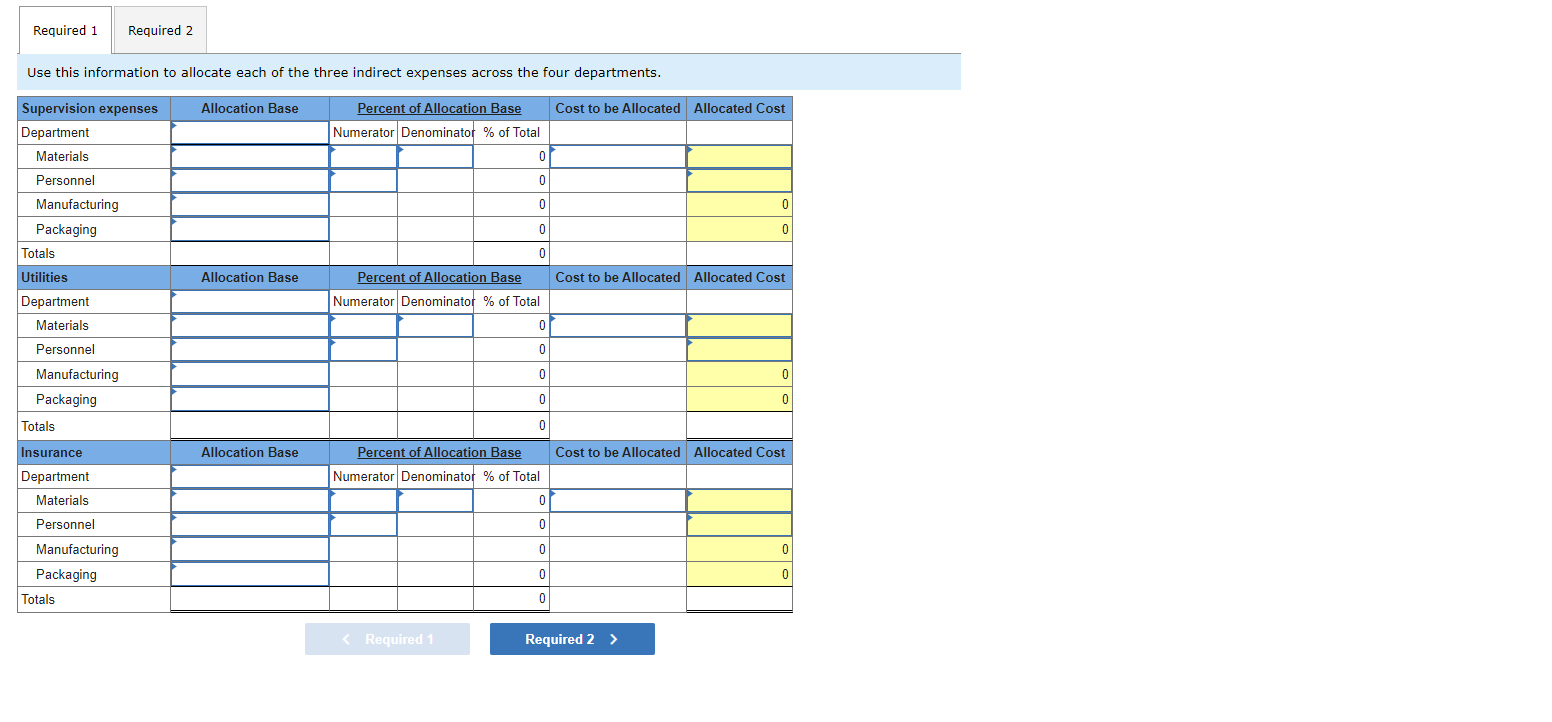Click Insurance Materials denominator field
The width and height of the screenshot is (1552, 722).
tap(435, 500)
